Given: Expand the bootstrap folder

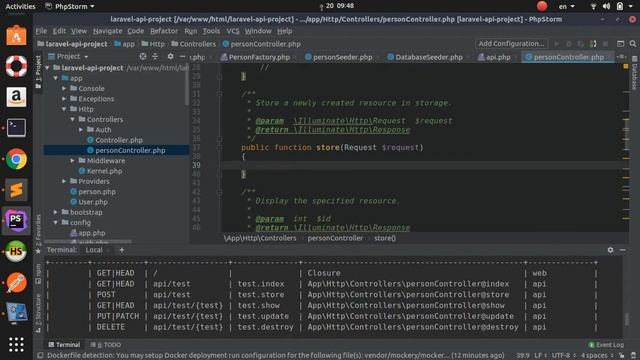Looking at the screenshot, I should 56,212.
